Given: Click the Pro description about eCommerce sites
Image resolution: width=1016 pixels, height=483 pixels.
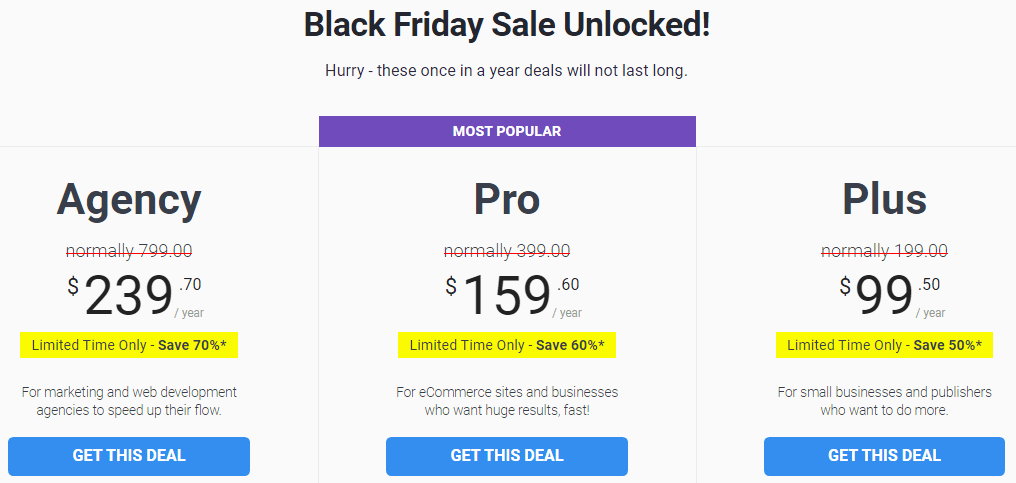Looking at the screenshot, I should (507, 401).
